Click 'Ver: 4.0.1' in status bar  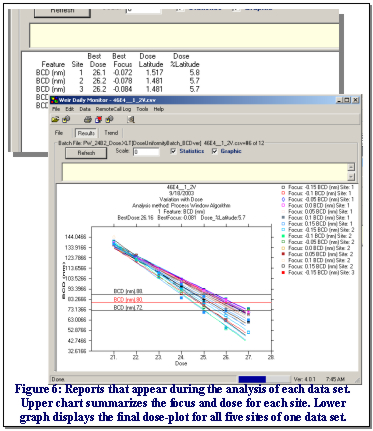pos(304,379)
